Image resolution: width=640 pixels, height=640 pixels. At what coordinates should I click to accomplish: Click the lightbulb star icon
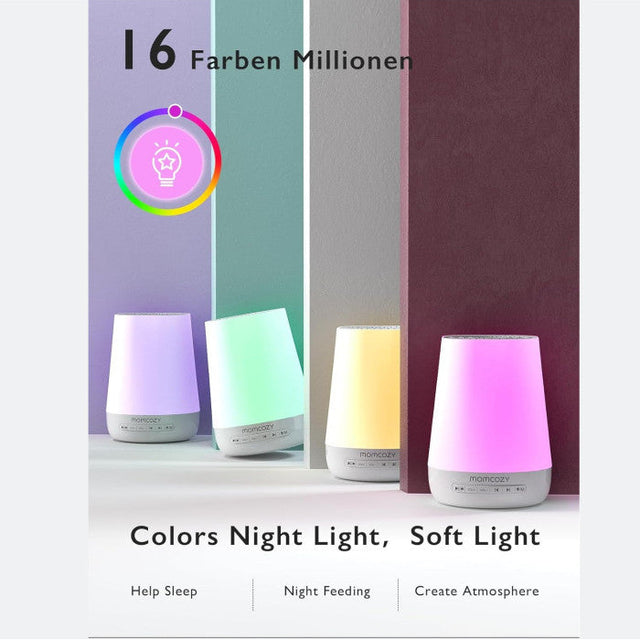coord(166,163)
